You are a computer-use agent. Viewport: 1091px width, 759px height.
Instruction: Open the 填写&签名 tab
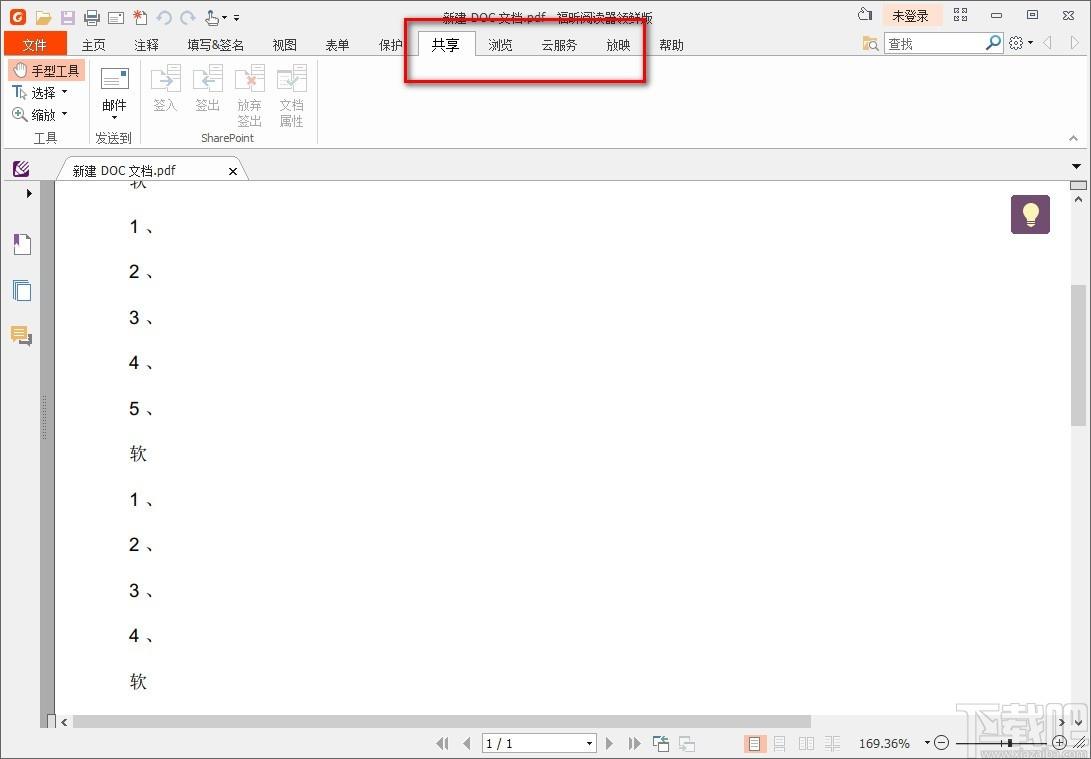click(x=216, y=45)
